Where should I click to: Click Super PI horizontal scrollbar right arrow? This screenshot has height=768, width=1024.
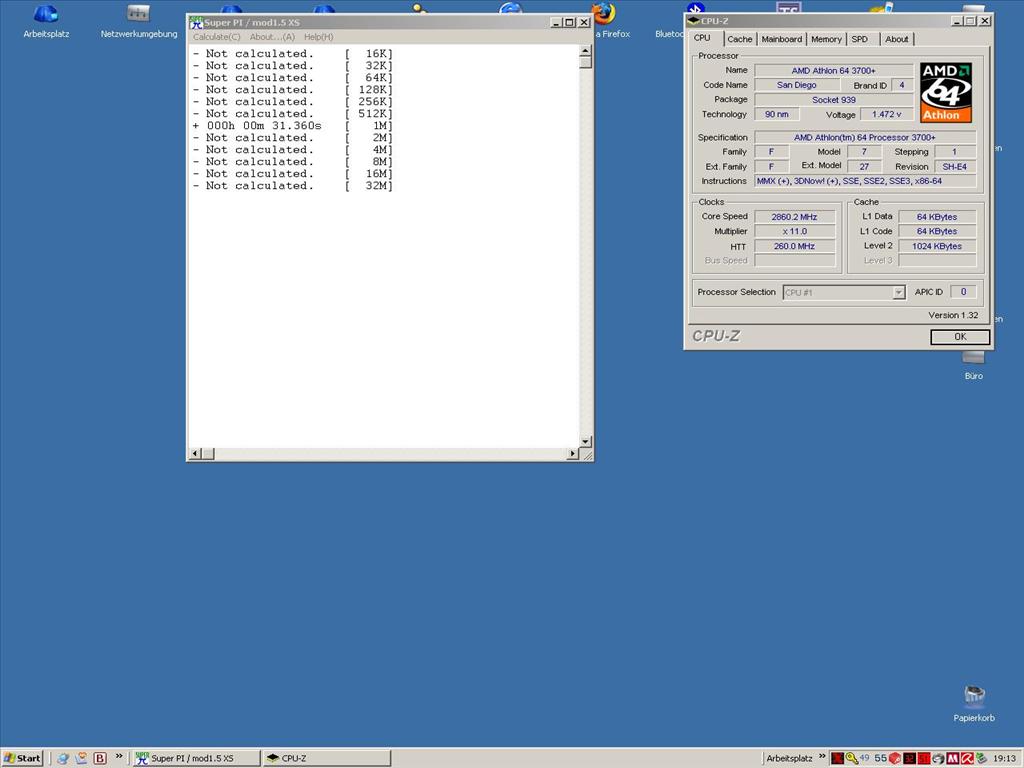pyautogui.click(x=573, y=453)
